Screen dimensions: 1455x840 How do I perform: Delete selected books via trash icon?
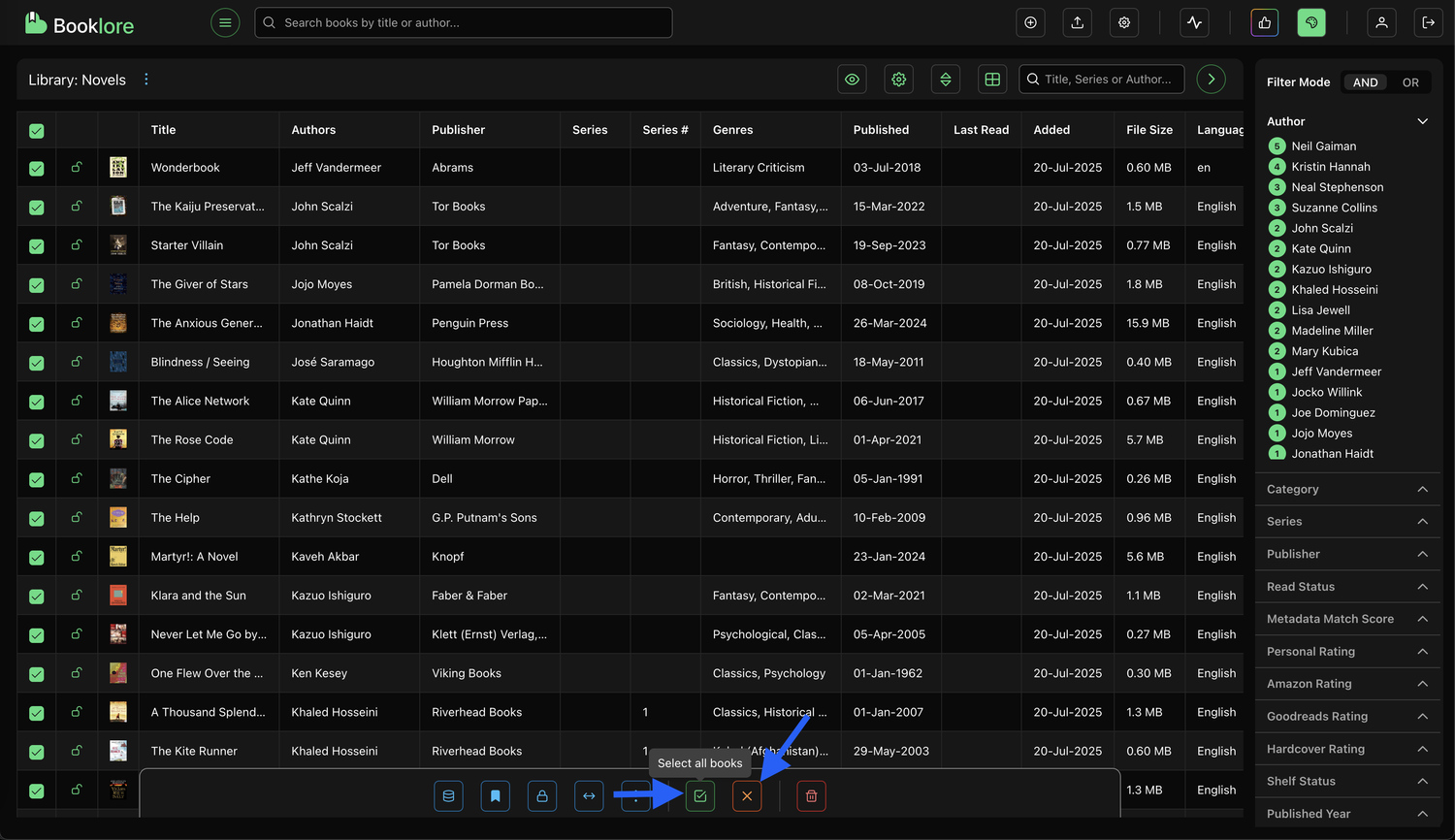click(x=811, y=795)
